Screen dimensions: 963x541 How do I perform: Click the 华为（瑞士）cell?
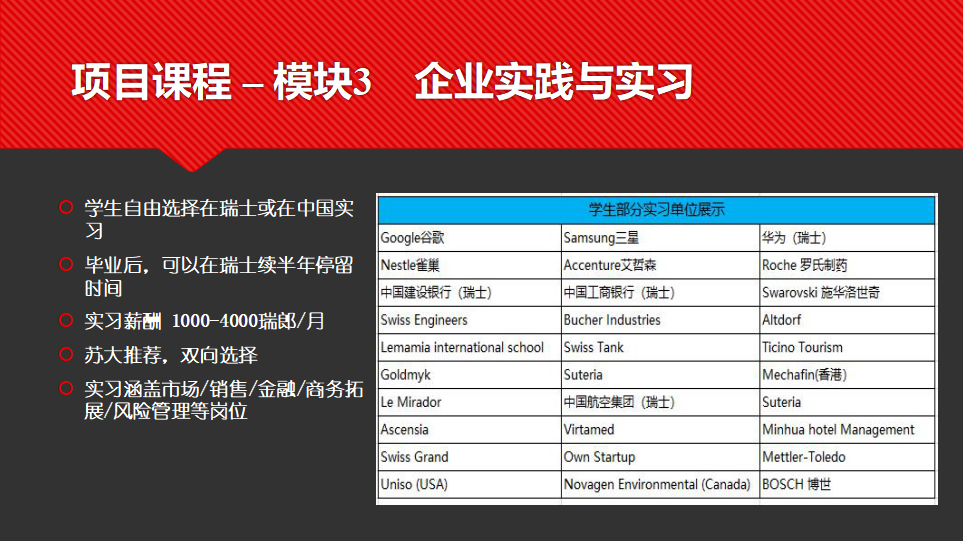[x=848, y=238]
